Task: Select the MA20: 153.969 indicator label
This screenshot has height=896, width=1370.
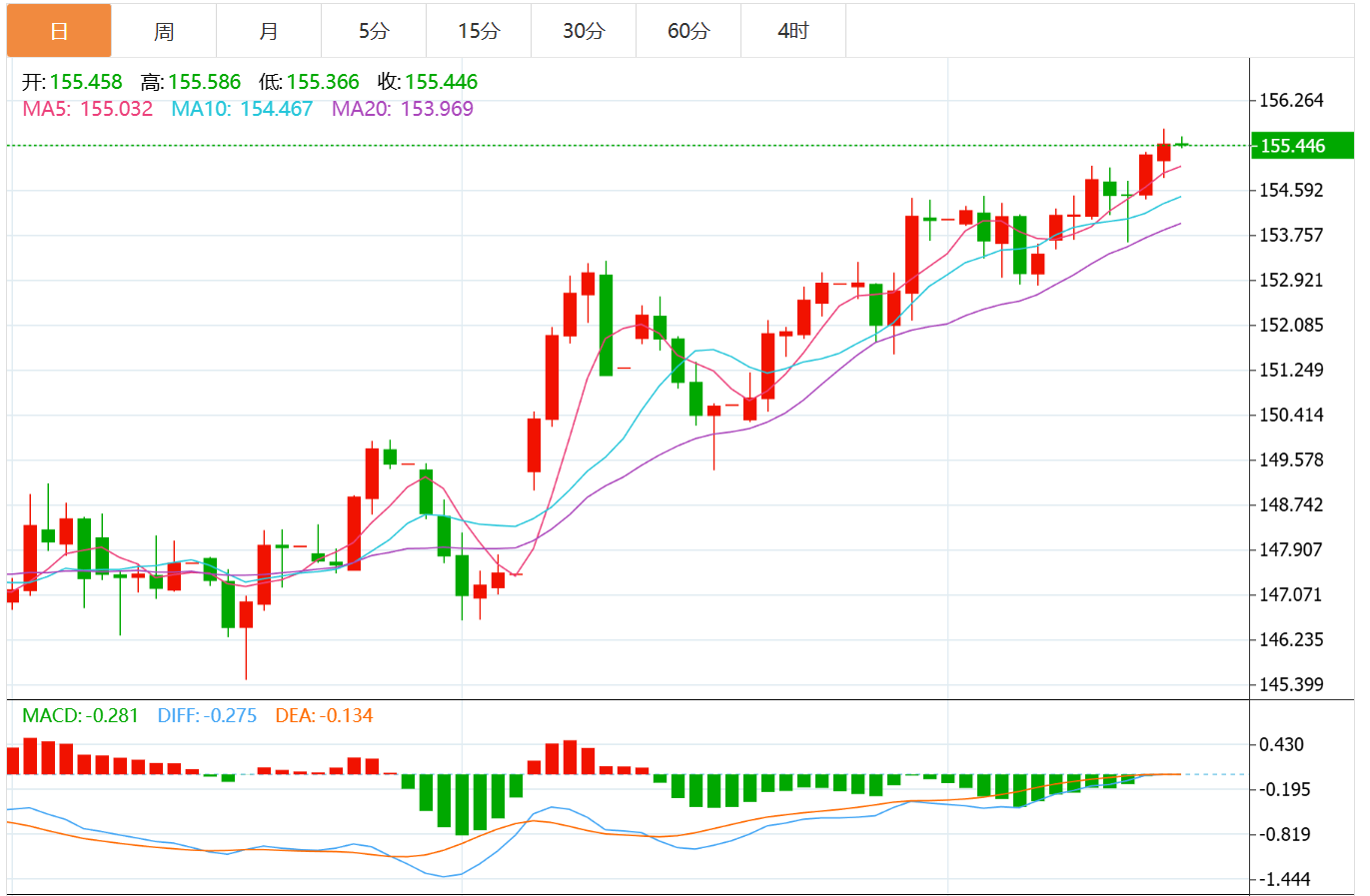Action: pyautogui.click(x=403, y=109)
